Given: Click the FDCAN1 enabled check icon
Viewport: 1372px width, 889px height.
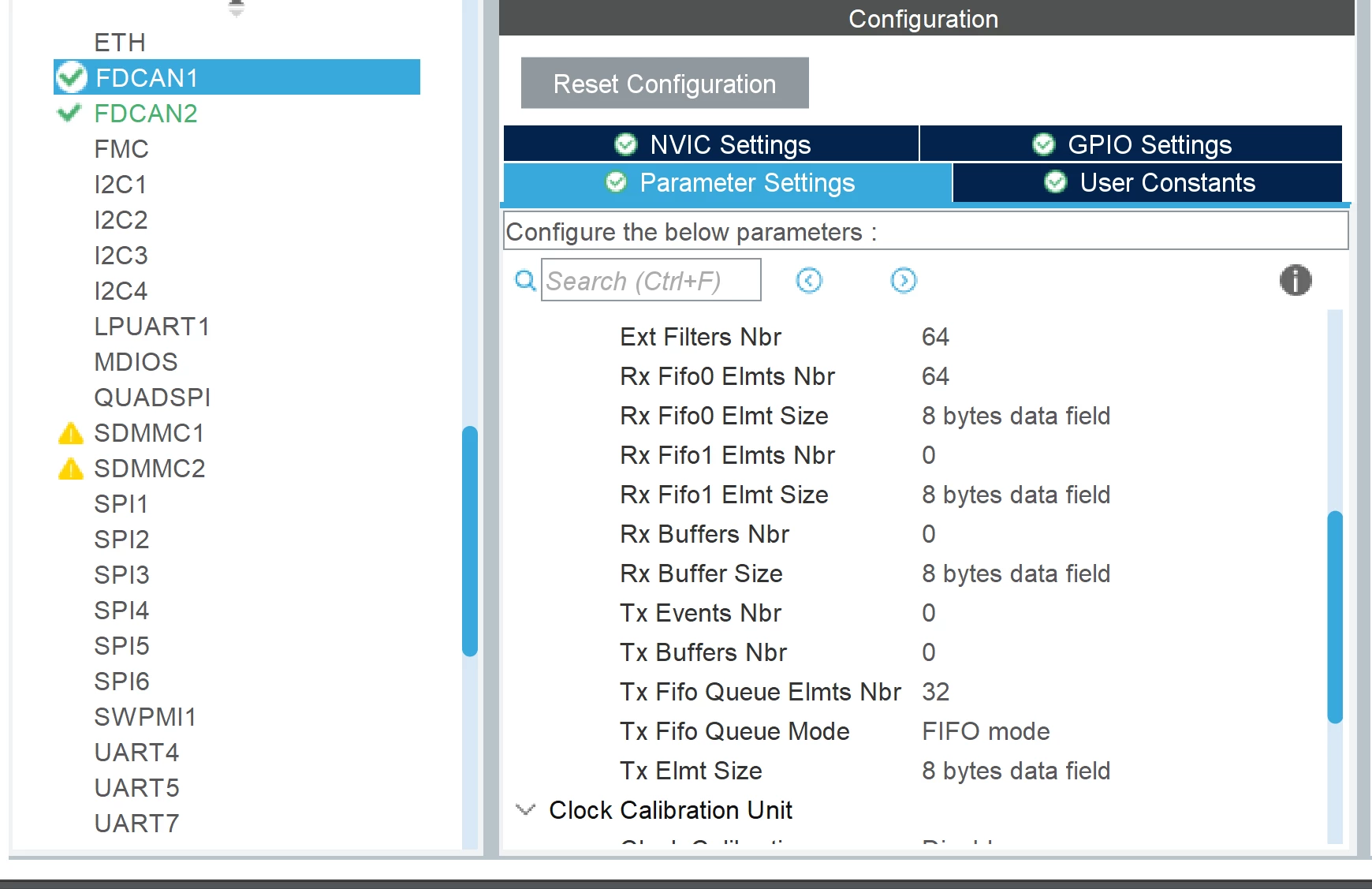Looking at the screenshot, I should tap(72, 77).
